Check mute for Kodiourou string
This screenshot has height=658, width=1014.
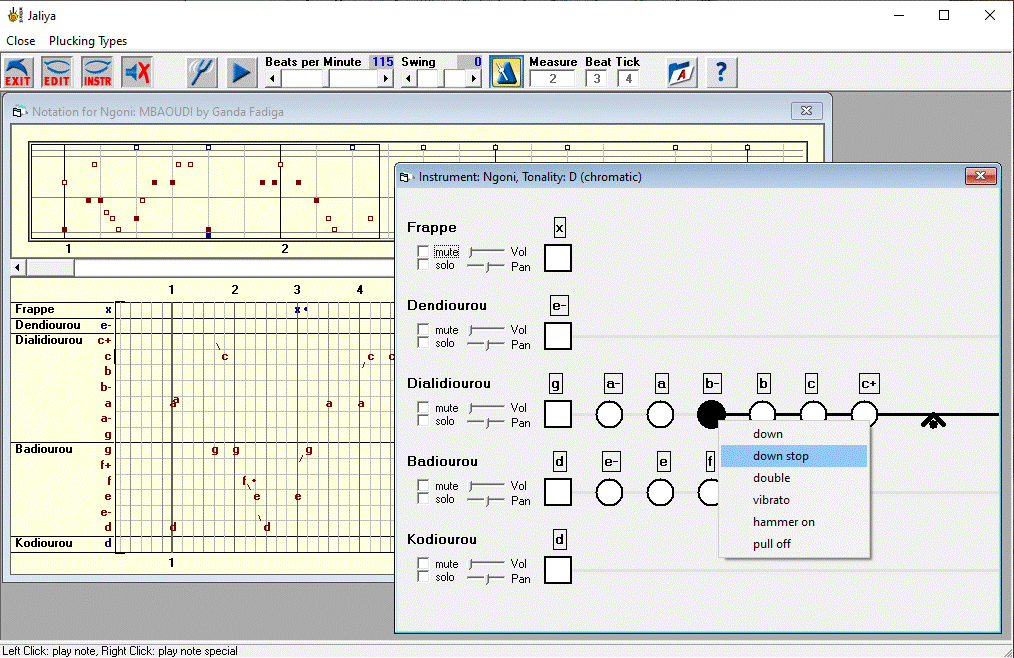tap(423, 564)
